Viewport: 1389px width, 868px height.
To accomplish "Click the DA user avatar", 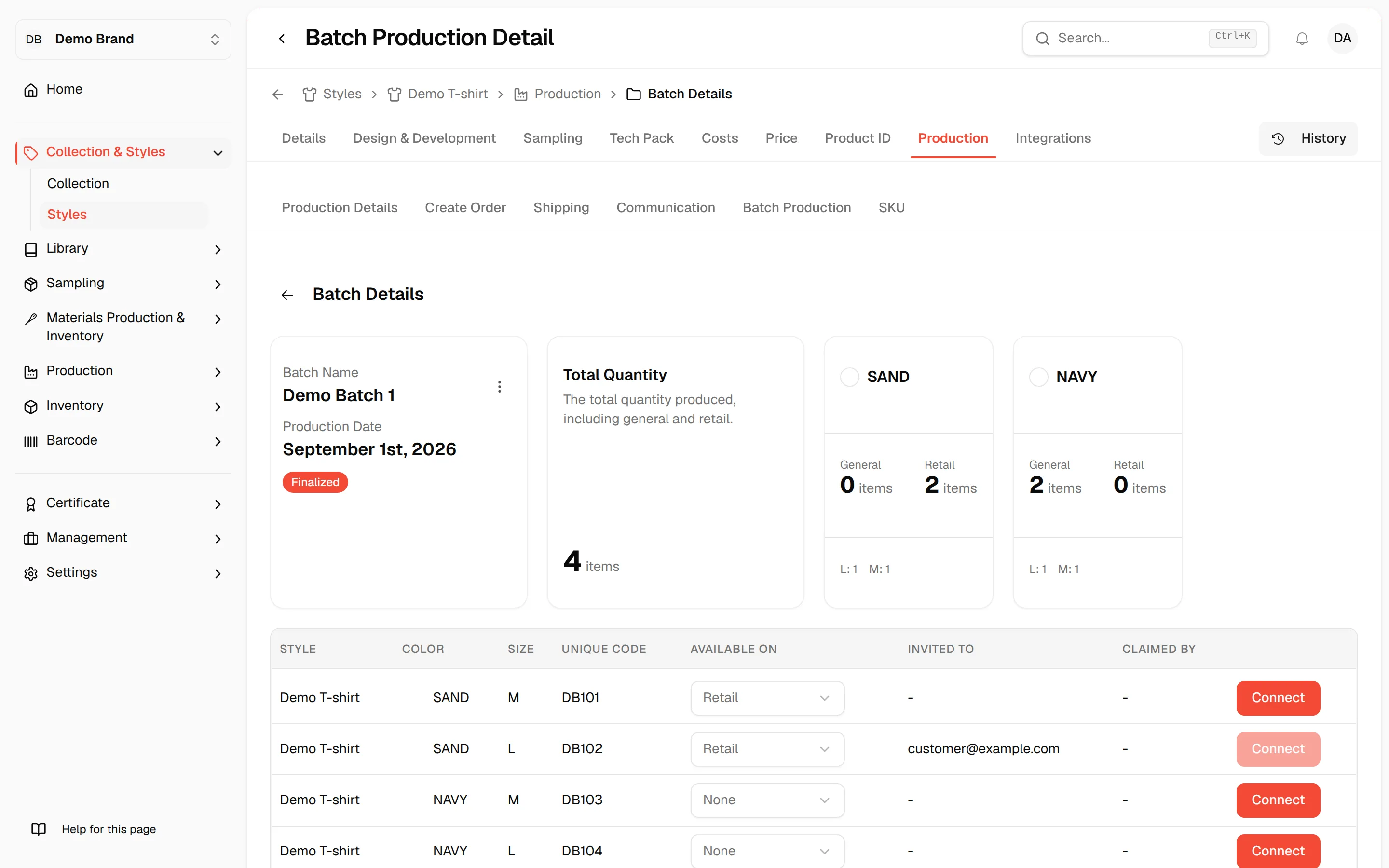I will (x=1342, y=39).
